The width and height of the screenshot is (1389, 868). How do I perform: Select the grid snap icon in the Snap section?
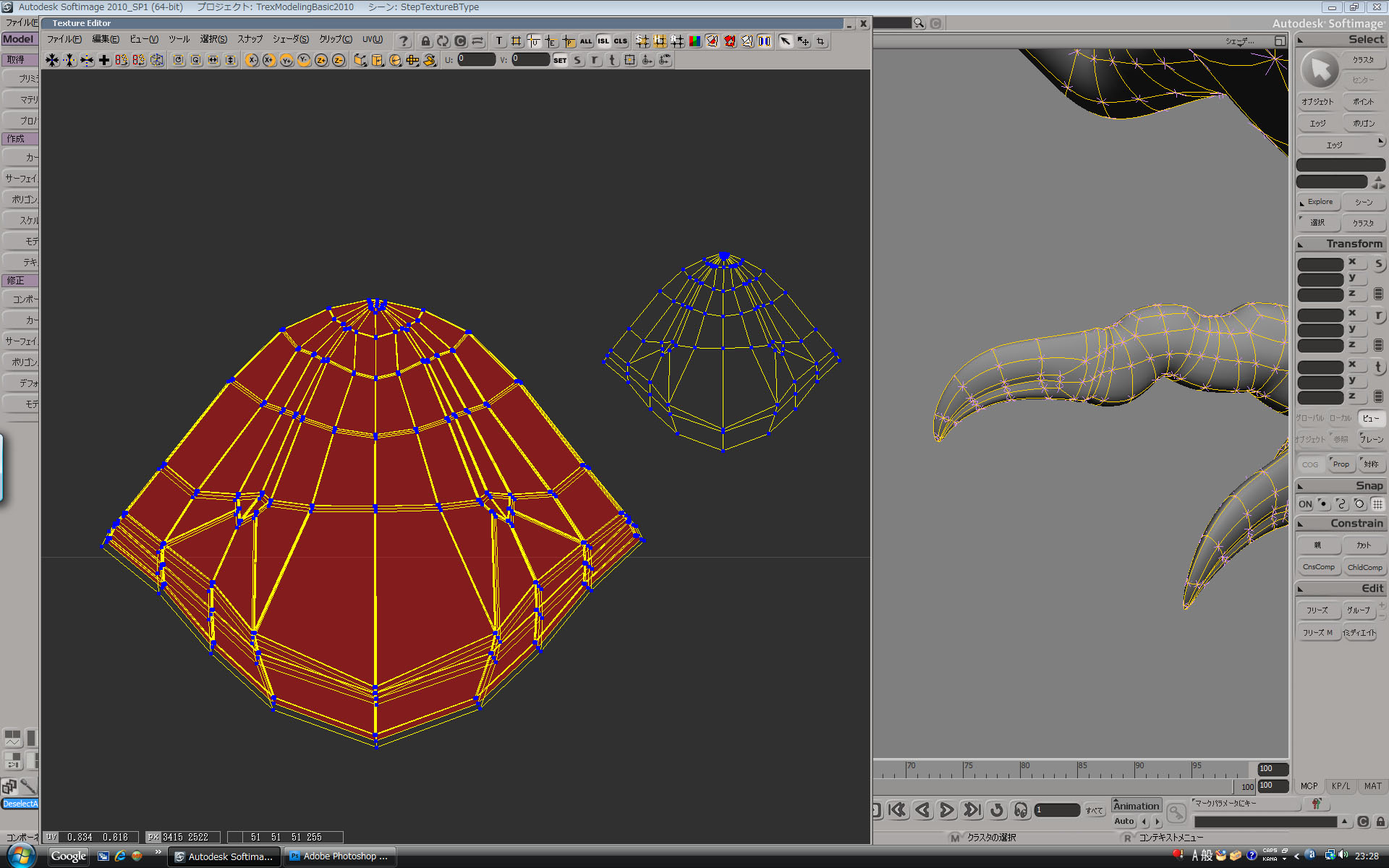pos(1379,503)
